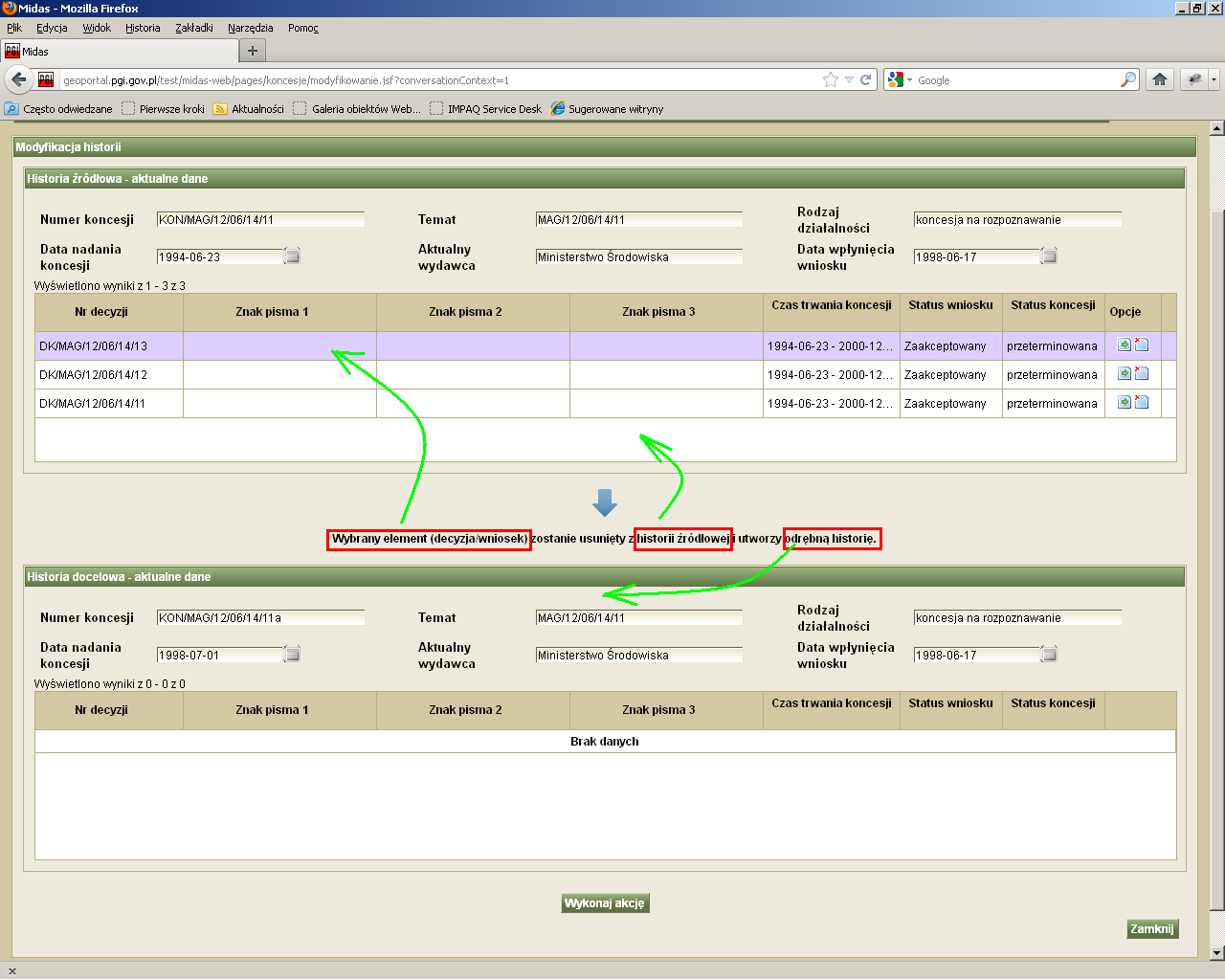1225x980 pixels.
Task: Reload the page
Action: (x=865, y=80)
